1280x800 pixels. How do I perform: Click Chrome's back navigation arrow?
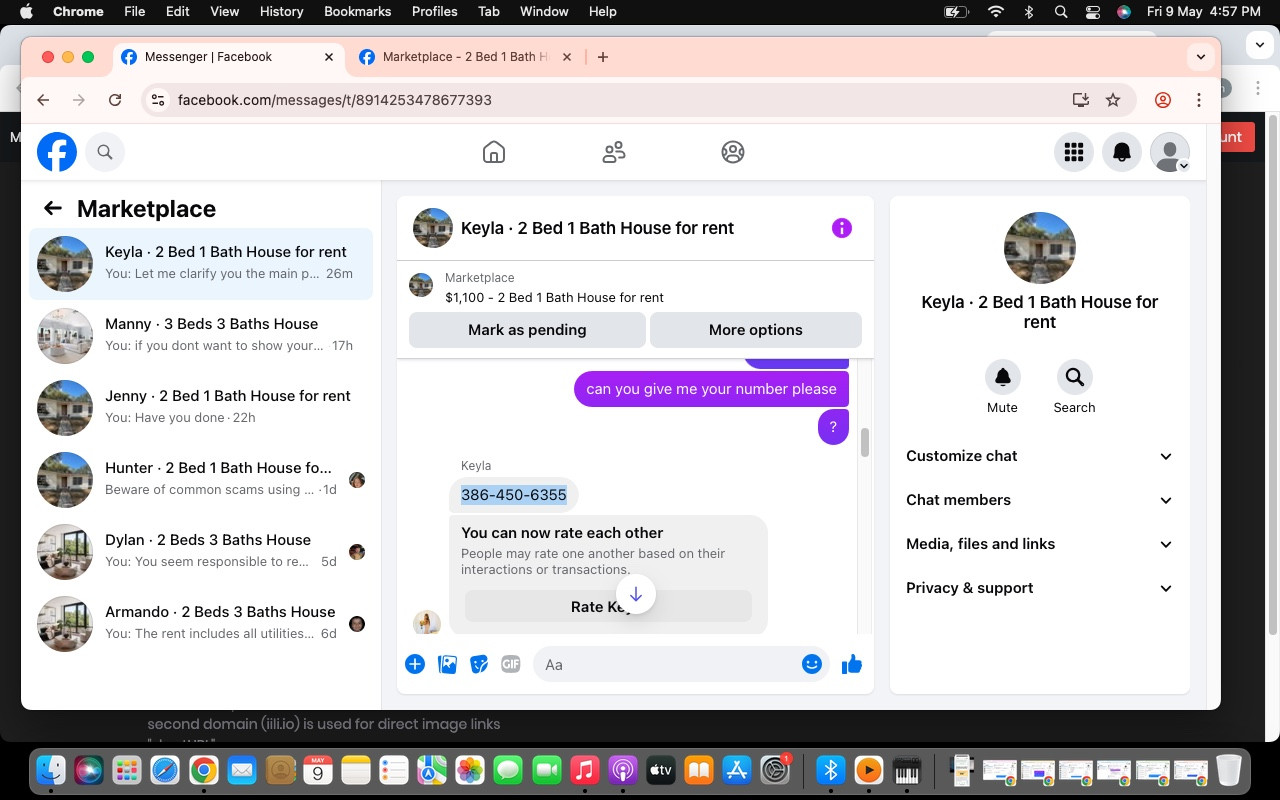click(x=43, y=100)
